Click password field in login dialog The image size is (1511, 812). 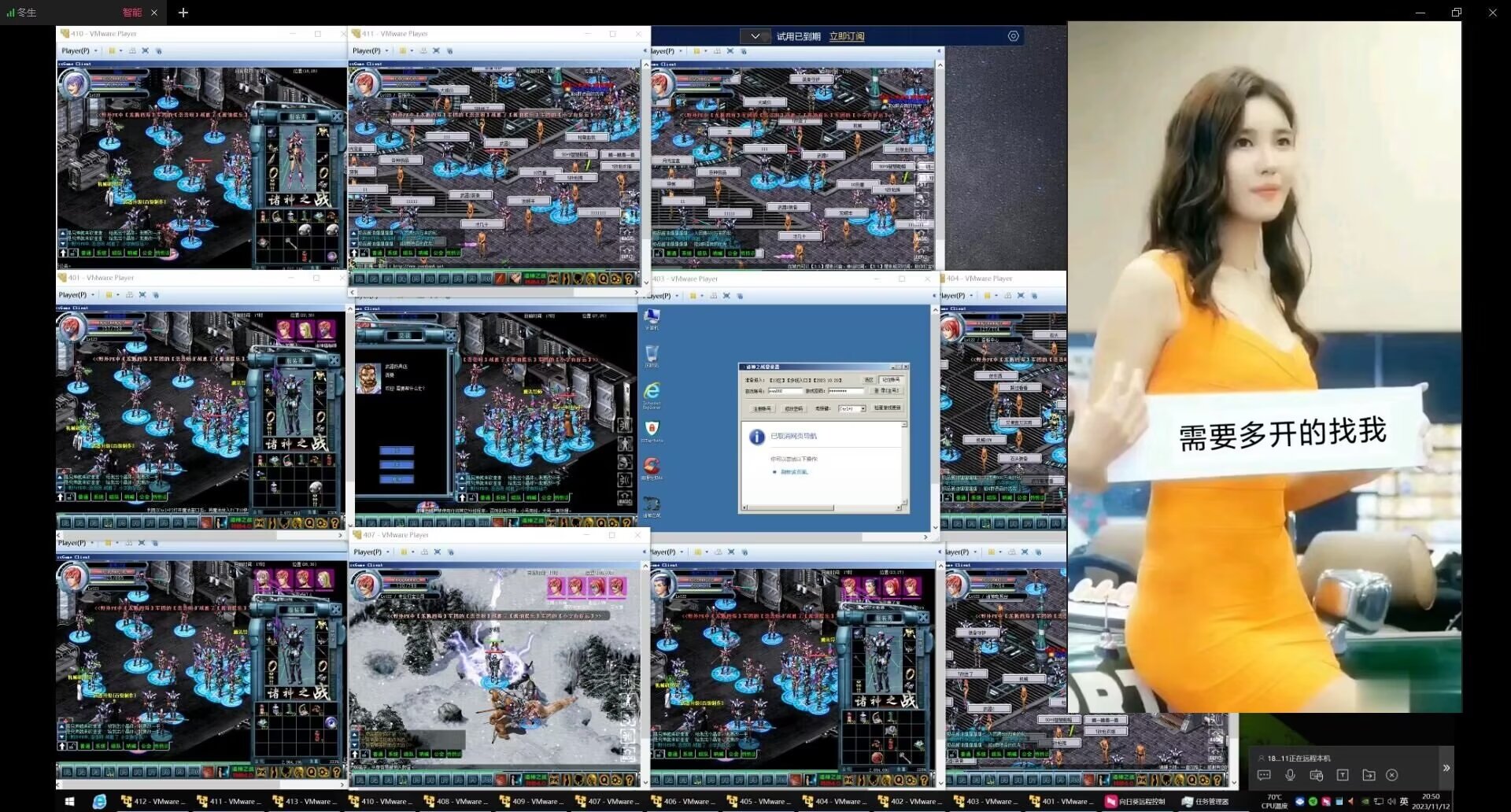846,391
